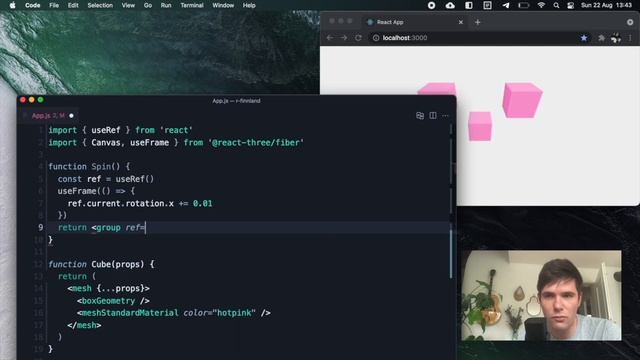
Task: Select the App.js editor tab
Action: point(48,116)
